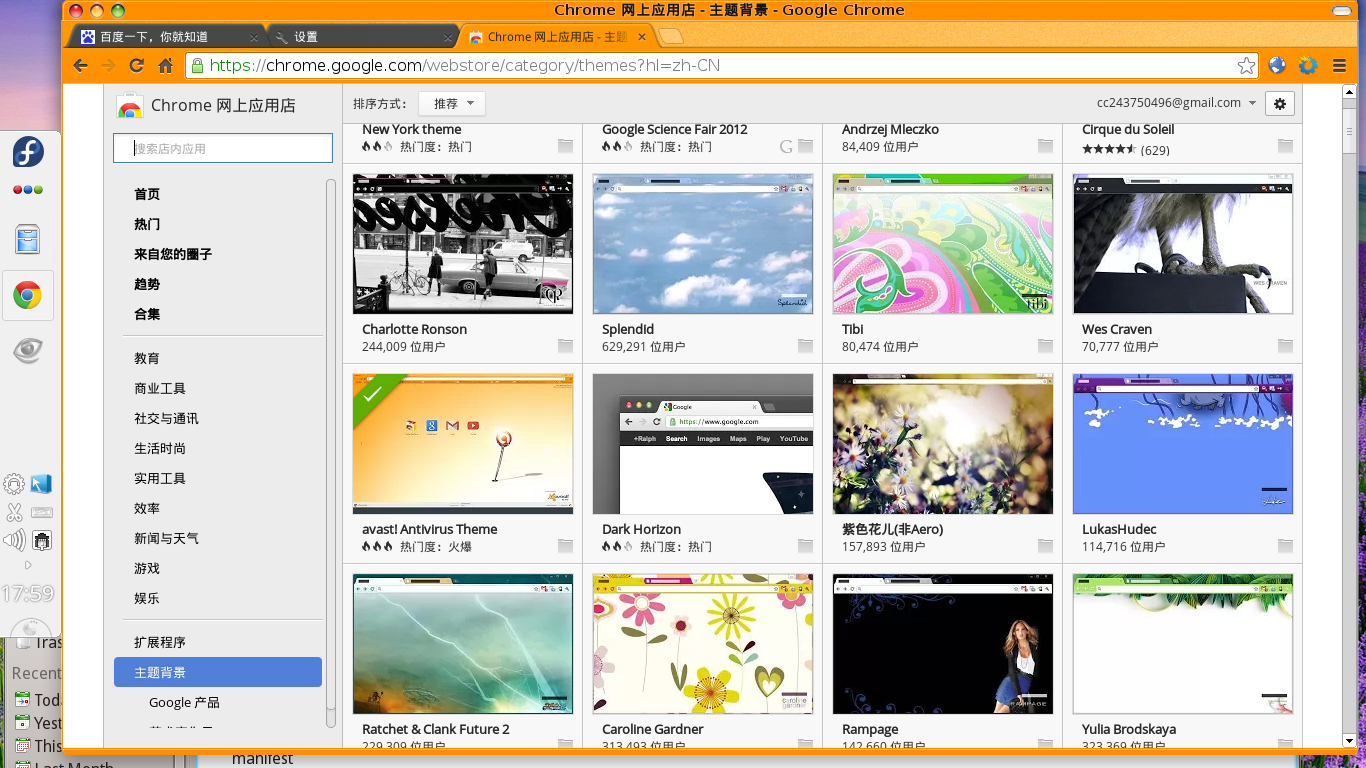The height and width of the screenshot is (768, 1366).
Task: Select the 娱乐 category
Action: (147, 598)
